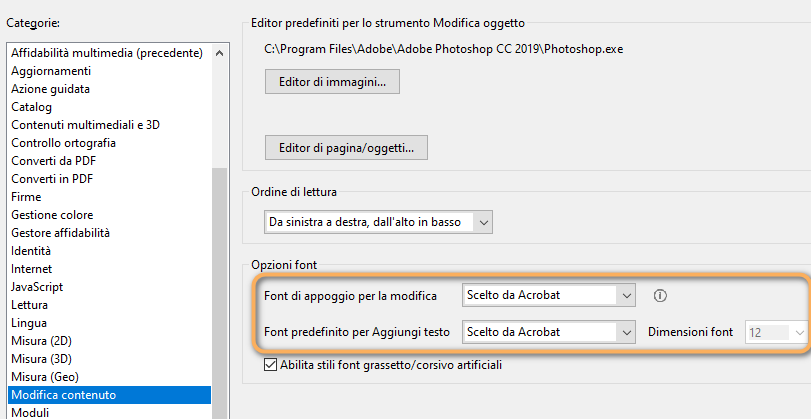This screenshot has width=811, height=419.
Task: Select the Identità category
Action: pos(31,251)
